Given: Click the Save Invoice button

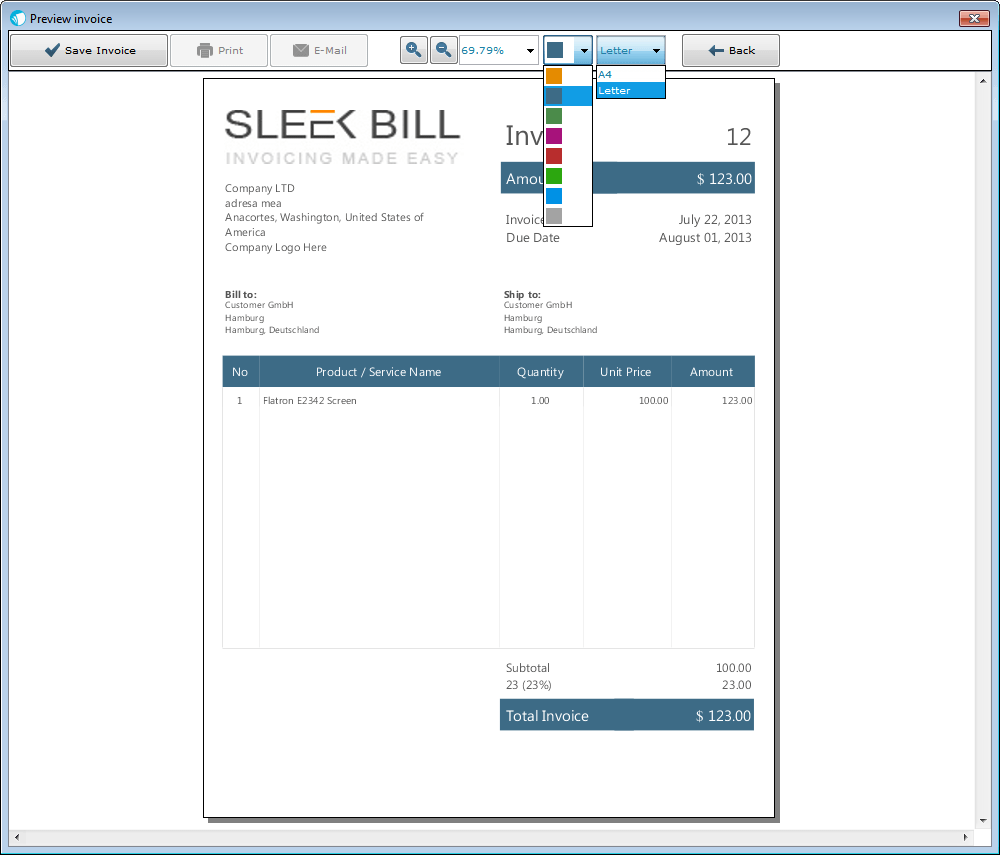Looking at the screenshot, I should [89, 51].
